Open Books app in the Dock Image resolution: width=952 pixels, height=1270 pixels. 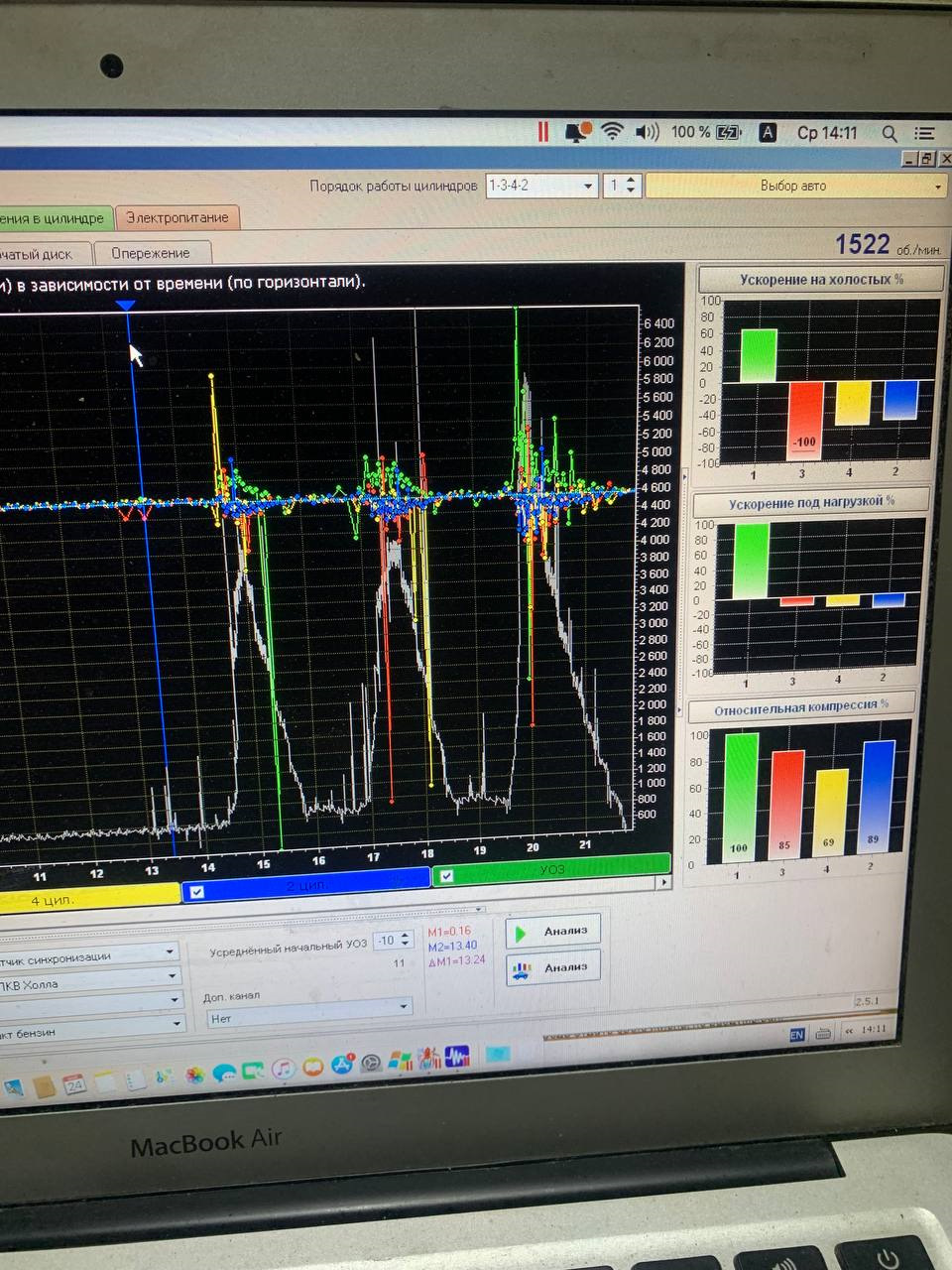click(x=313, y=1068)
